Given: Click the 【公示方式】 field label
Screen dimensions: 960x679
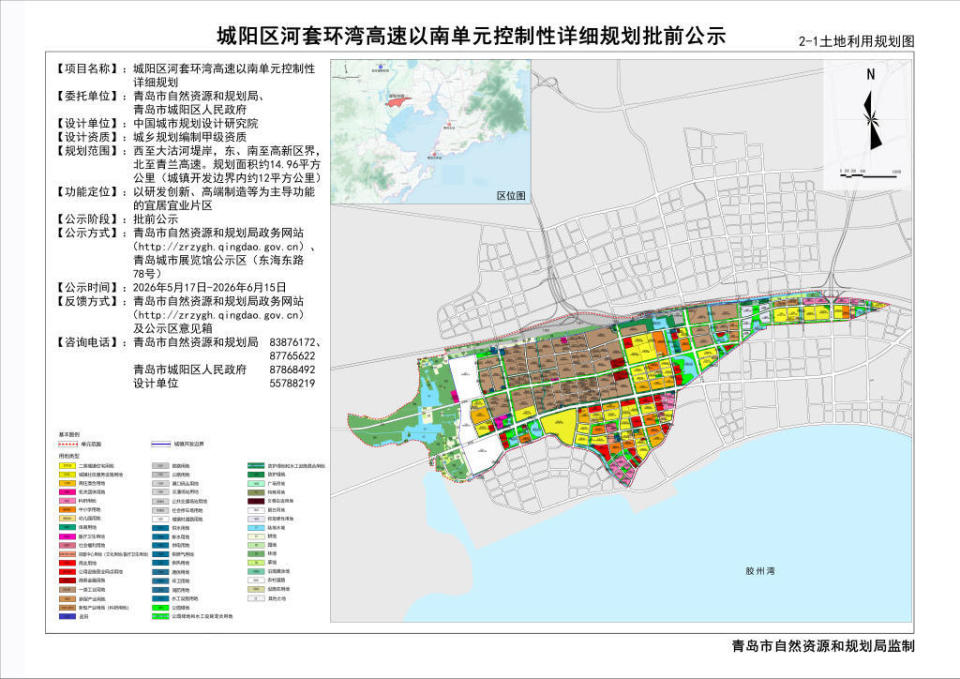Looking at the screenshot, I should (x=86, y=233).
